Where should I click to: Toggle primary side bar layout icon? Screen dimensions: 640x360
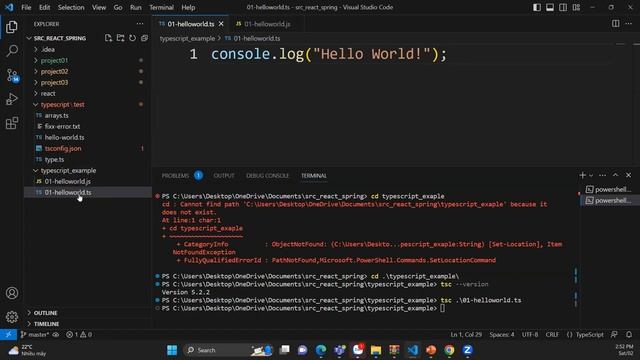click(537, 7)
